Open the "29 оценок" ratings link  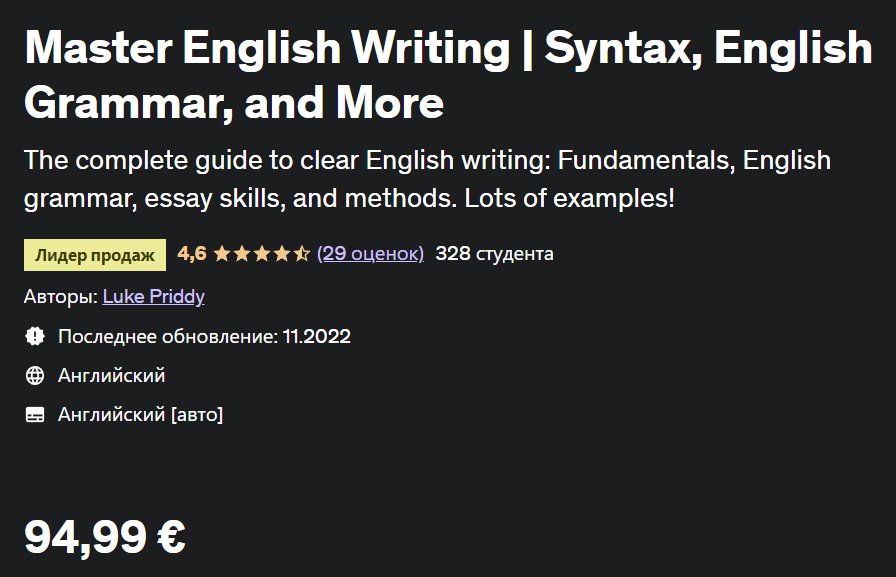coord(370,254)
